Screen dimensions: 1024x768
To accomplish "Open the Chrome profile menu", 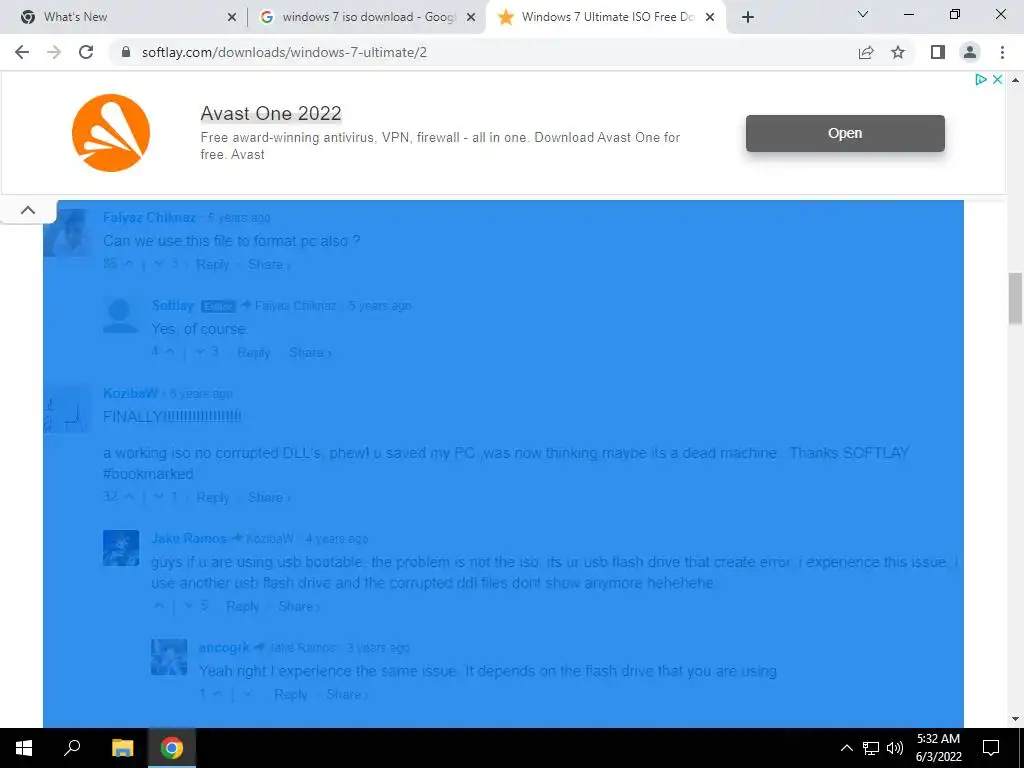I will pos(970,52).
